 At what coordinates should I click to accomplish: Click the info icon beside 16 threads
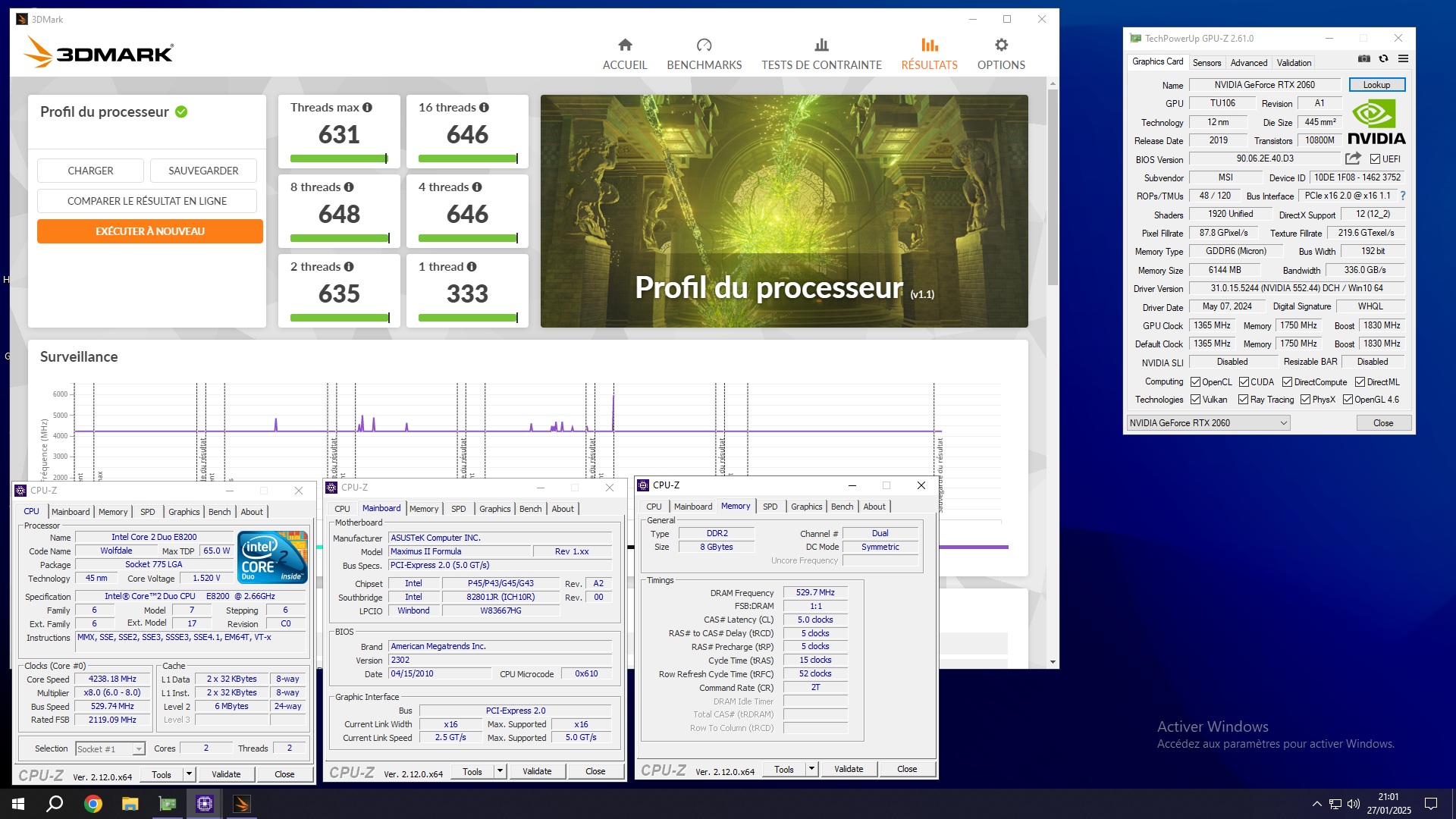pyautogui.click(x=484, y=108)
